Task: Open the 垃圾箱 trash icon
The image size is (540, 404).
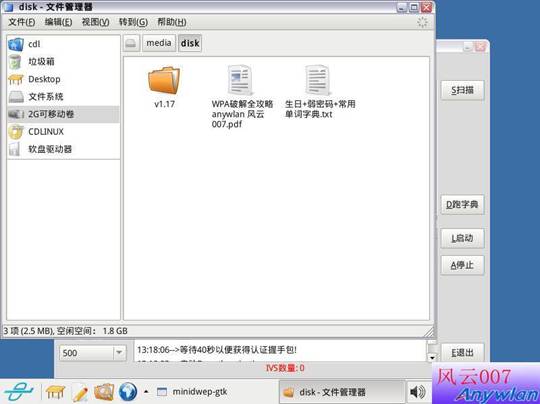Action: 15,62
